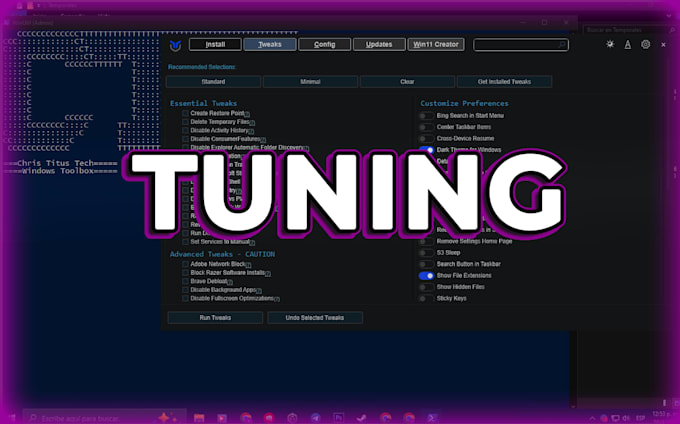Open PowerShell terminal icon in taskbar
Screen dimensions: 680x424
pyautogui.click(x=432, y=418)
